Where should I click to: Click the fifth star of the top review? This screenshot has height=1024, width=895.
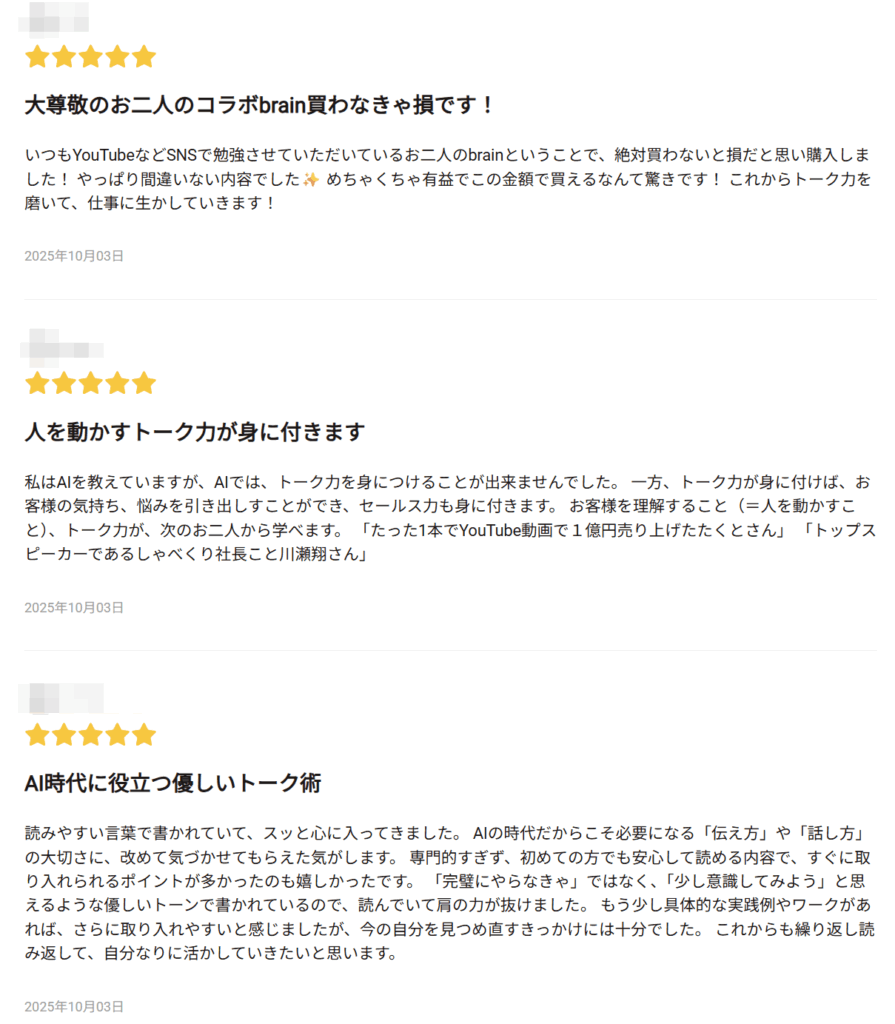coord(144,56)
